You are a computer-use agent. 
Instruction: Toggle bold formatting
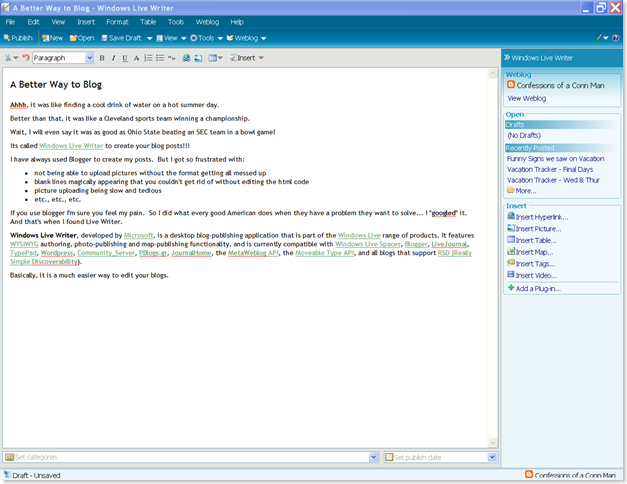[x=102, y=58]
